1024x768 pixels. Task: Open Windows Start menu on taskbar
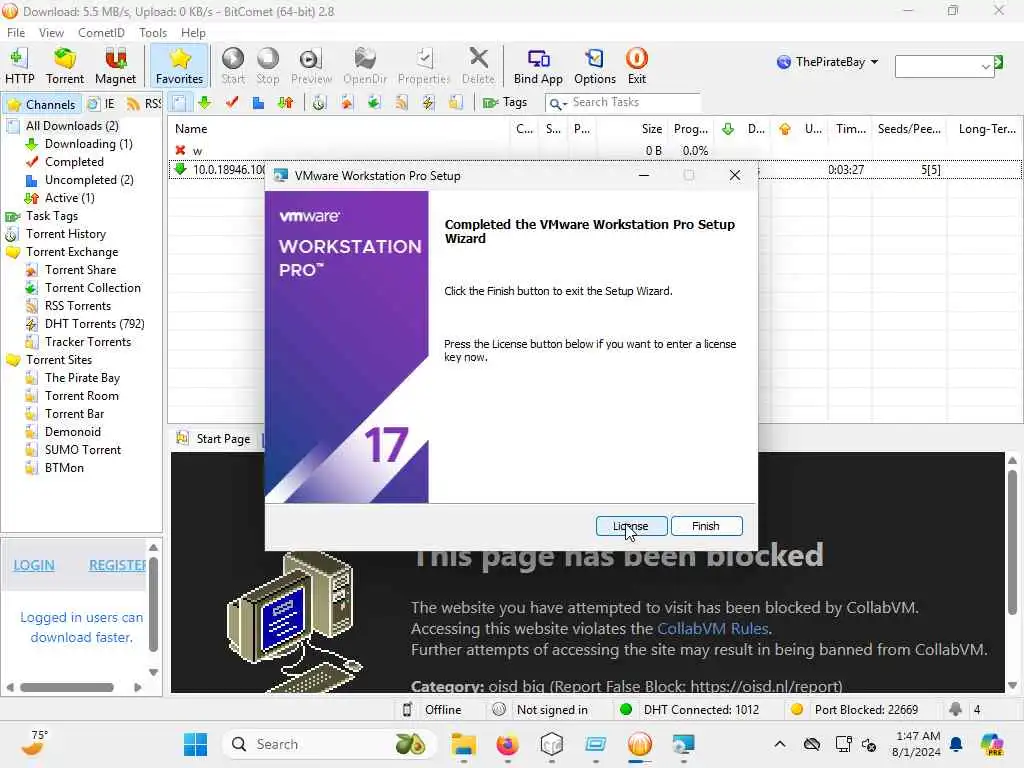pos(195,744)
